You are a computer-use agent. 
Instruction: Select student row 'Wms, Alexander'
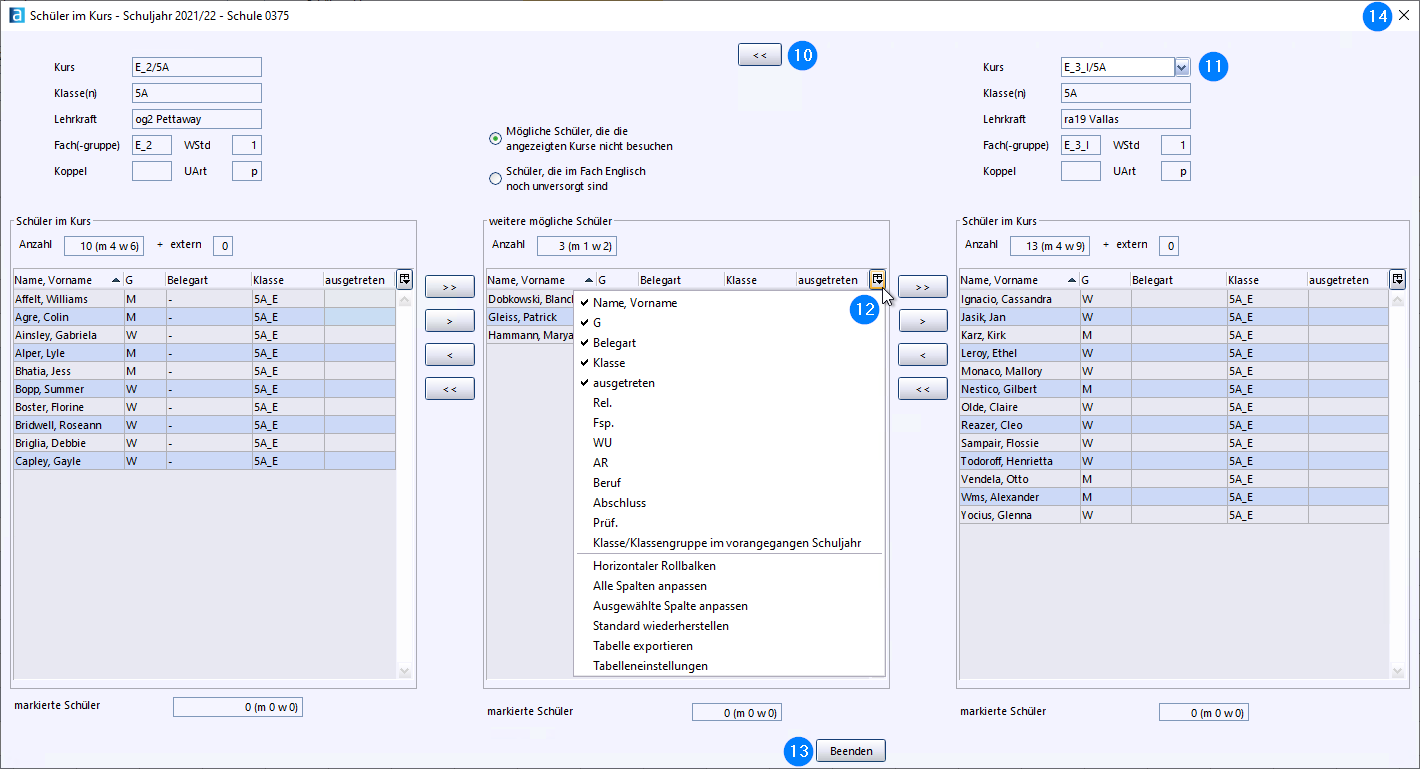(1174, 497)
